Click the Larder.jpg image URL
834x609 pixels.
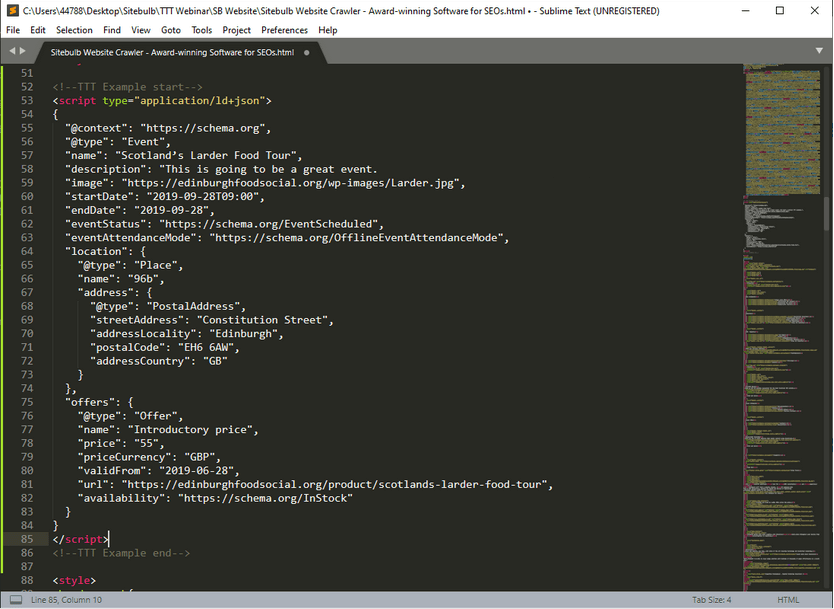(290, 183)
